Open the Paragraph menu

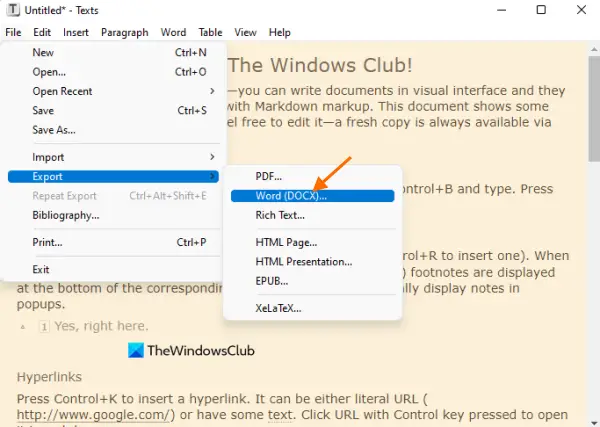(x=124, y=33)
